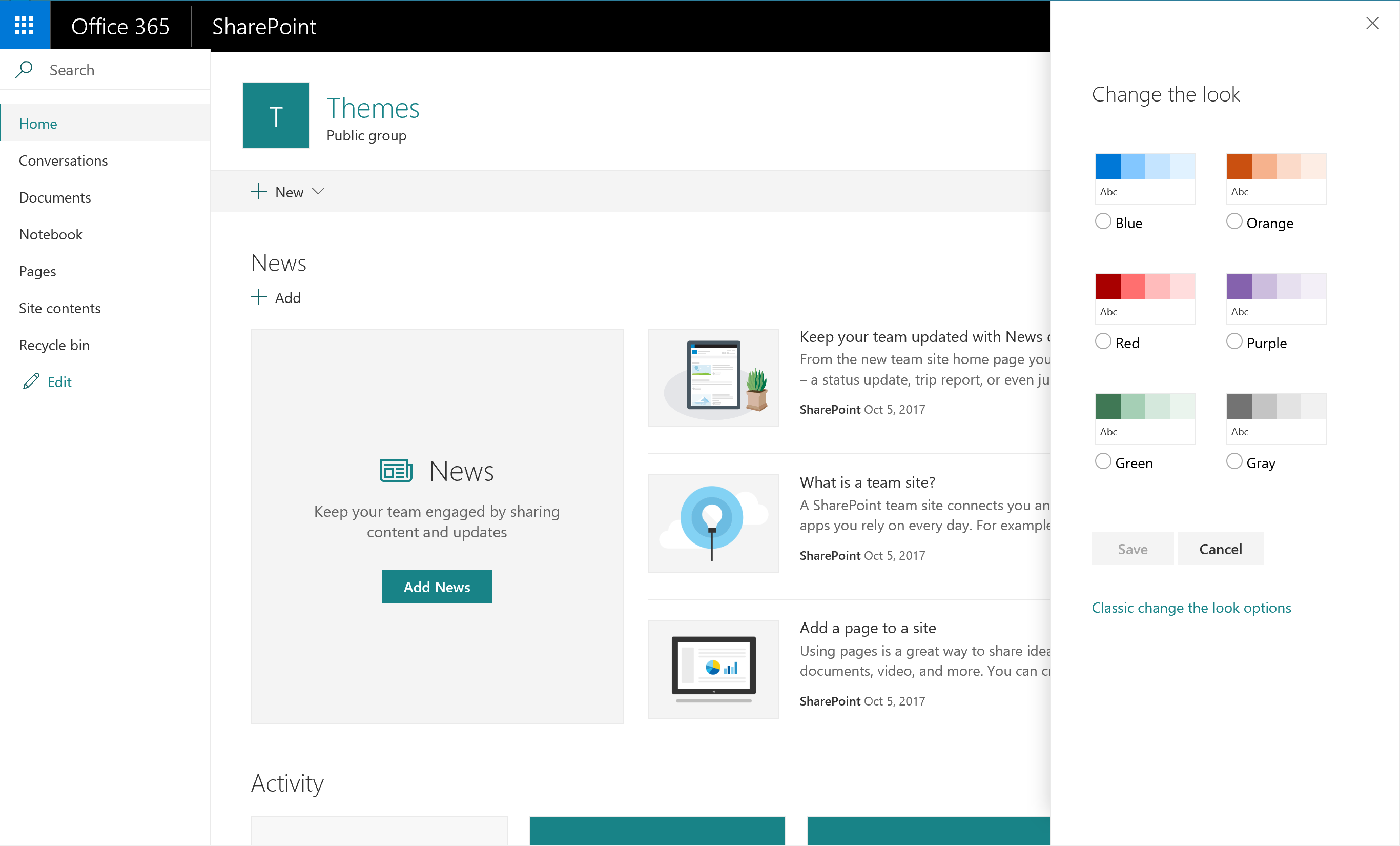This screenshot has height=846, width=1400.
Task: Select the Orange theme radio button
Action: point(1233,221)
